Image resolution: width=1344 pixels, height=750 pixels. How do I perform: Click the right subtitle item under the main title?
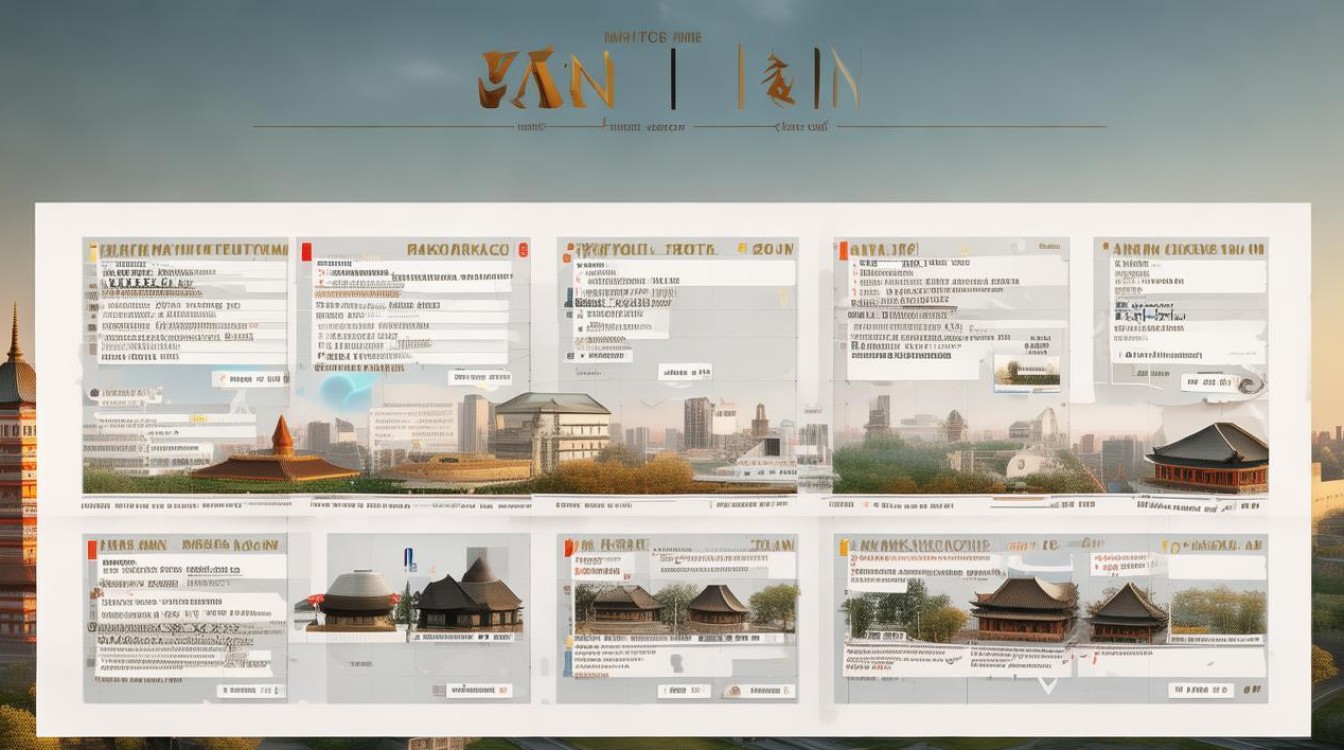tap(805, 127)
